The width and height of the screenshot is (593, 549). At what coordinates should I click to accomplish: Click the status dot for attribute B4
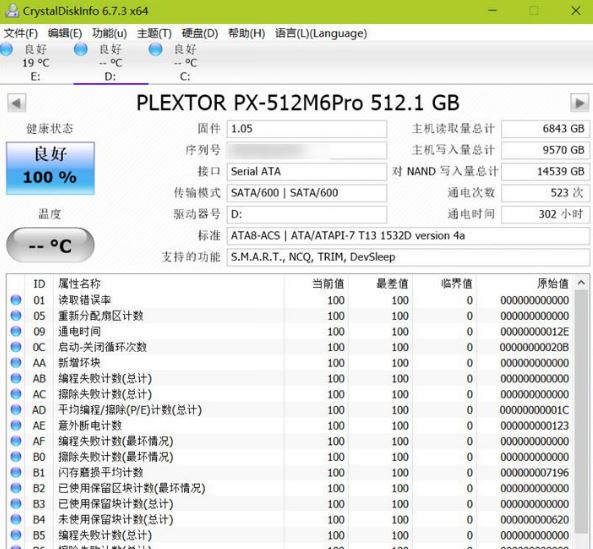point(16,519)
